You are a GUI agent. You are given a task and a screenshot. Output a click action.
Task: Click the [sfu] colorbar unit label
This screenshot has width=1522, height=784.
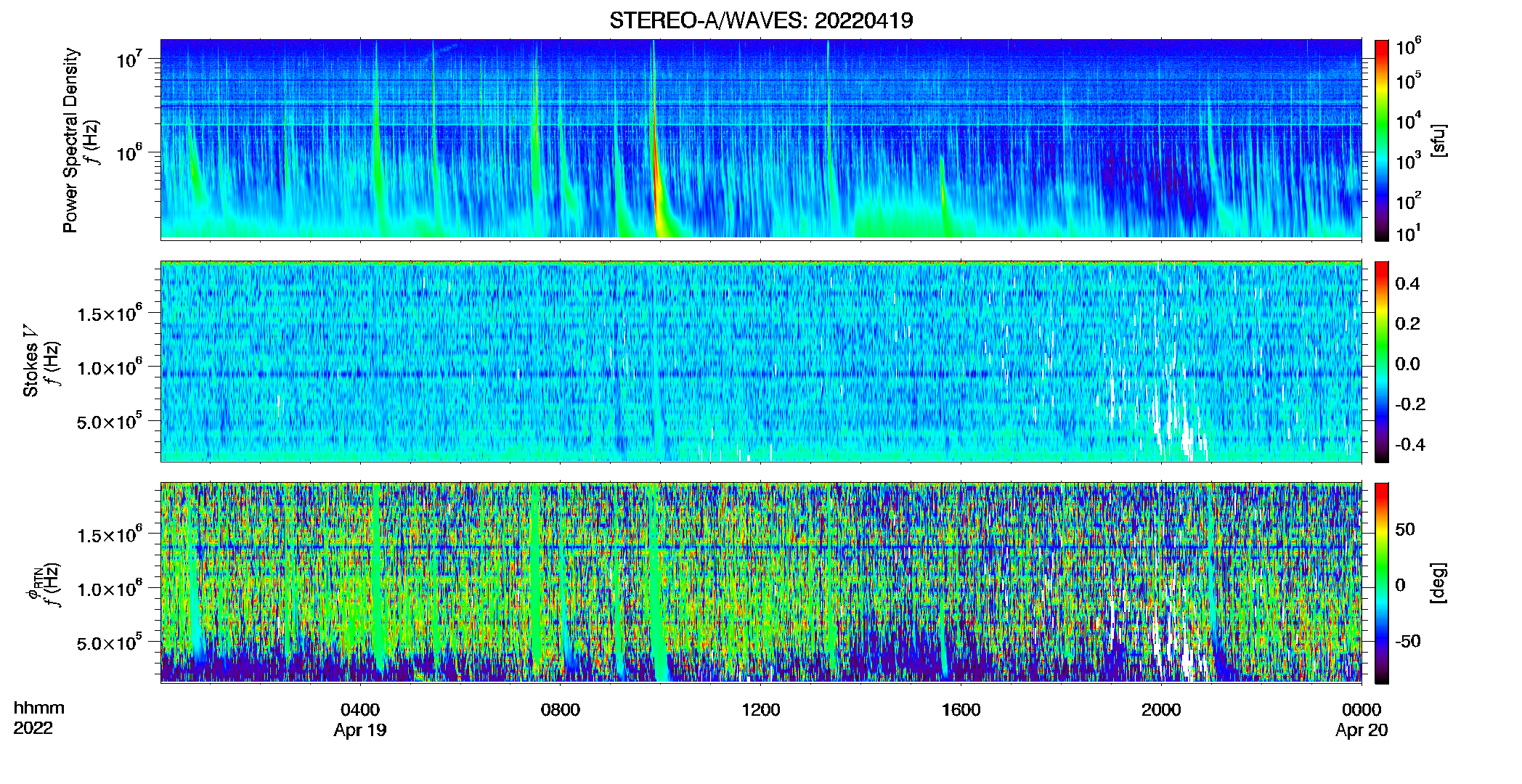1438,140
